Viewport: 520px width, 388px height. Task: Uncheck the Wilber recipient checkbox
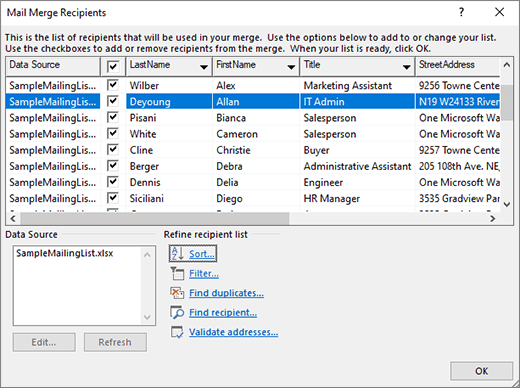click(x=113, y=85)
